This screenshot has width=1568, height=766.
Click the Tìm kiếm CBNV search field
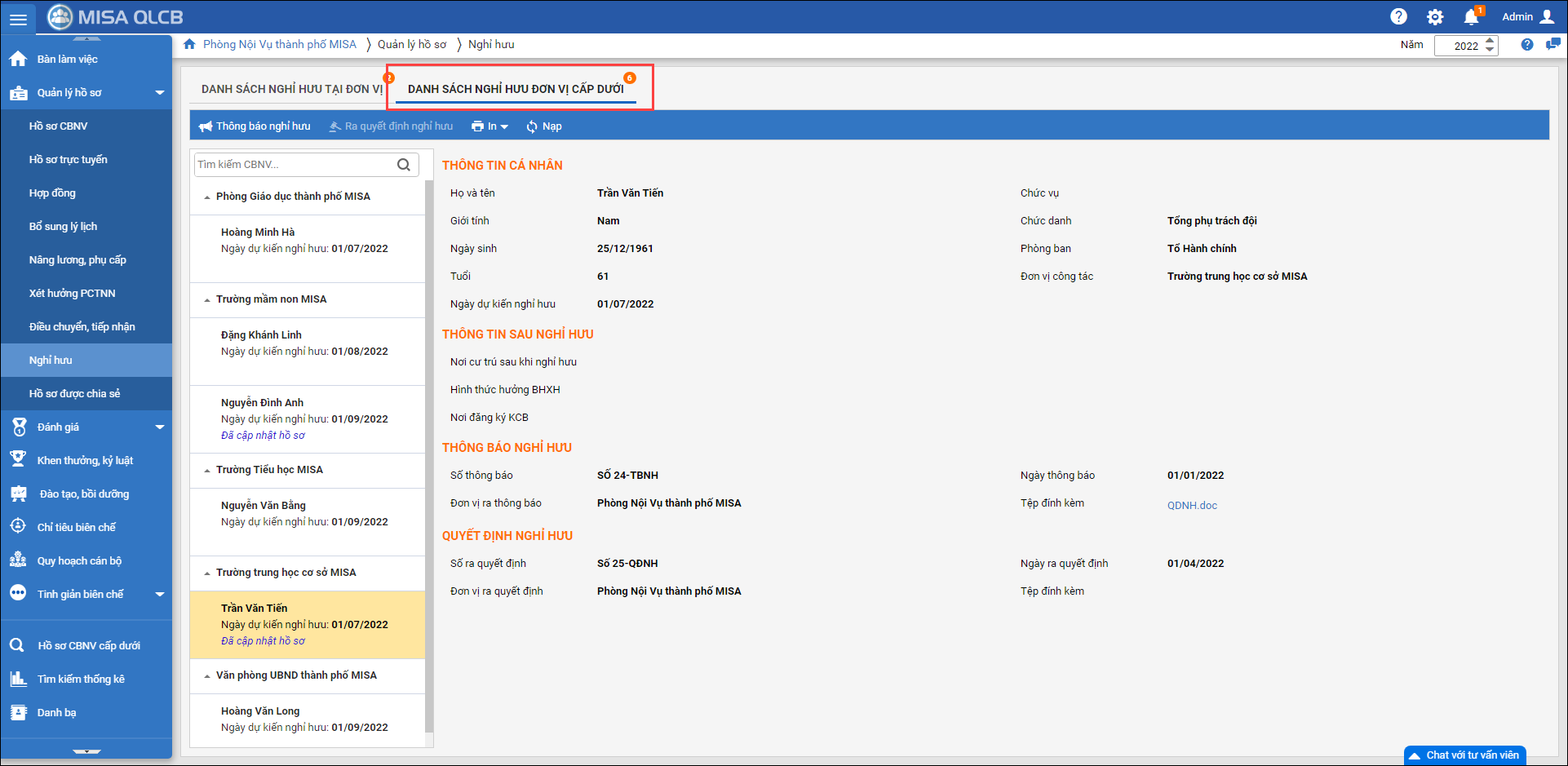pos(294,165)
